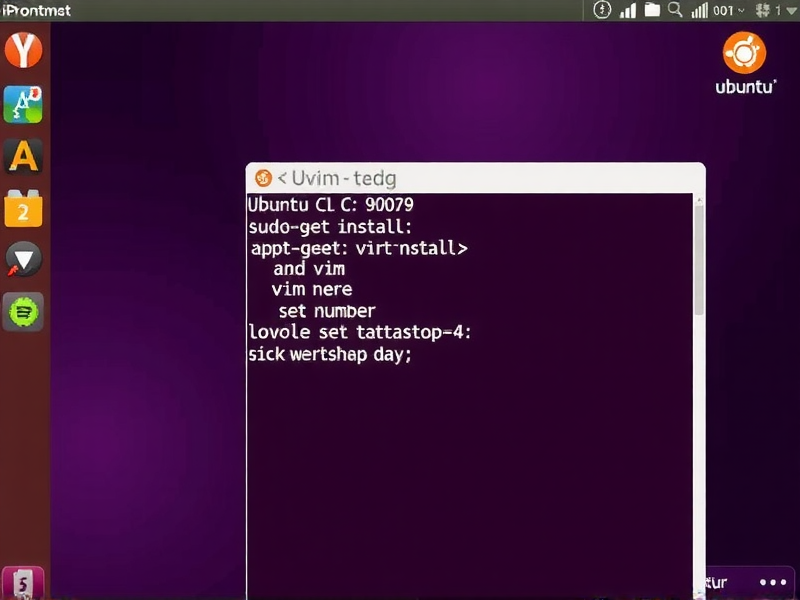Open the red Y app in dock
Screen dimensions: 800x600
23,49
